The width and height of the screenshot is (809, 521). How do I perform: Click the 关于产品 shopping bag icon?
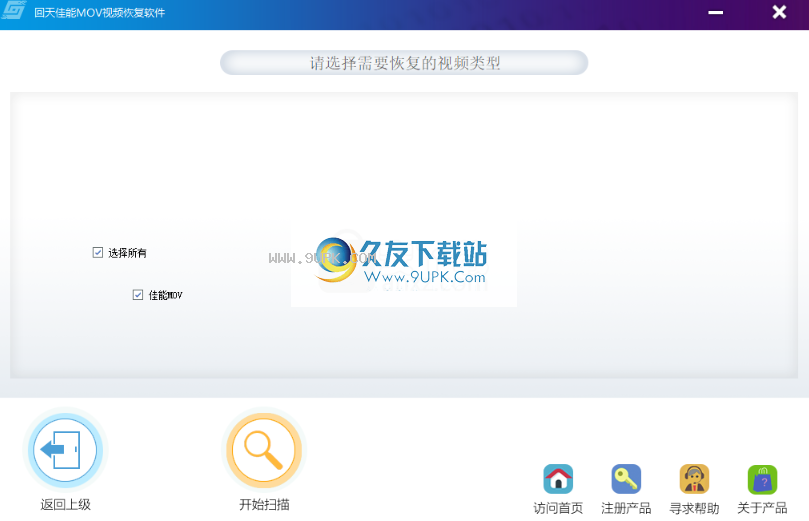click(762, 479)
